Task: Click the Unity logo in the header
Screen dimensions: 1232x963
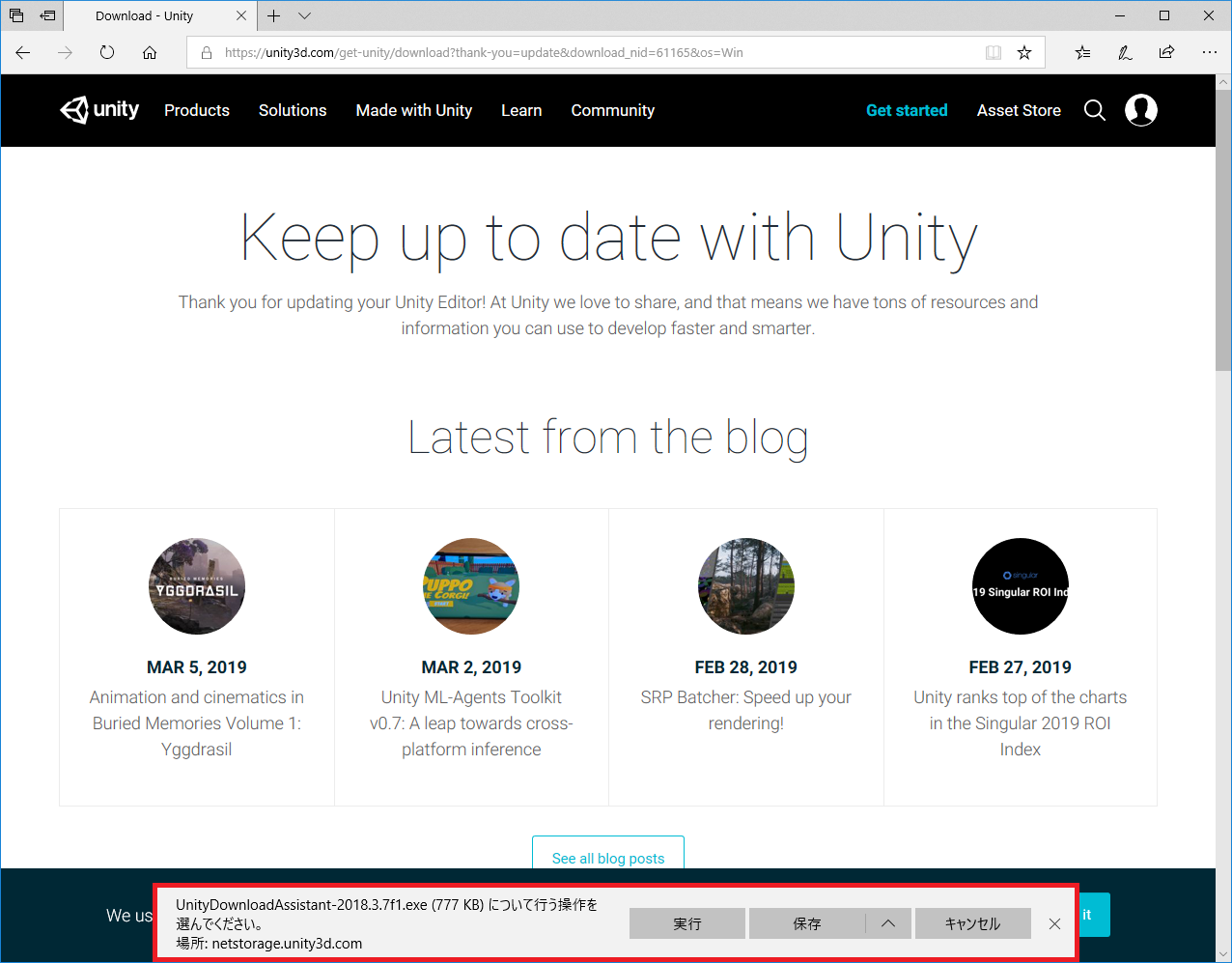Action: (99, 110)
